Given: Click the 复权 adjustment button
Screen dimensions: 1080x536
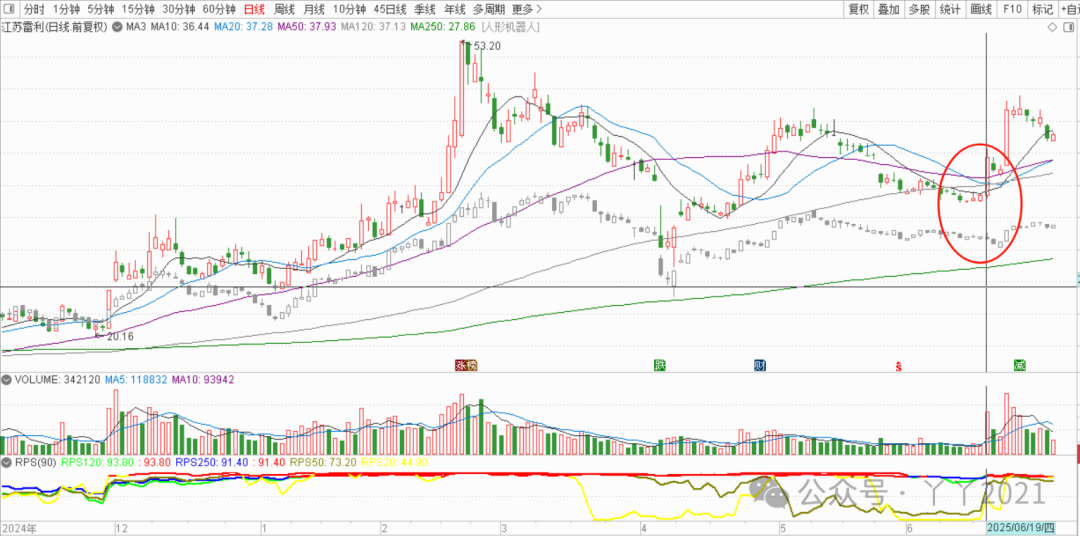Looking at the screenshot, I should pyautogui.click(x=858, y=9).
